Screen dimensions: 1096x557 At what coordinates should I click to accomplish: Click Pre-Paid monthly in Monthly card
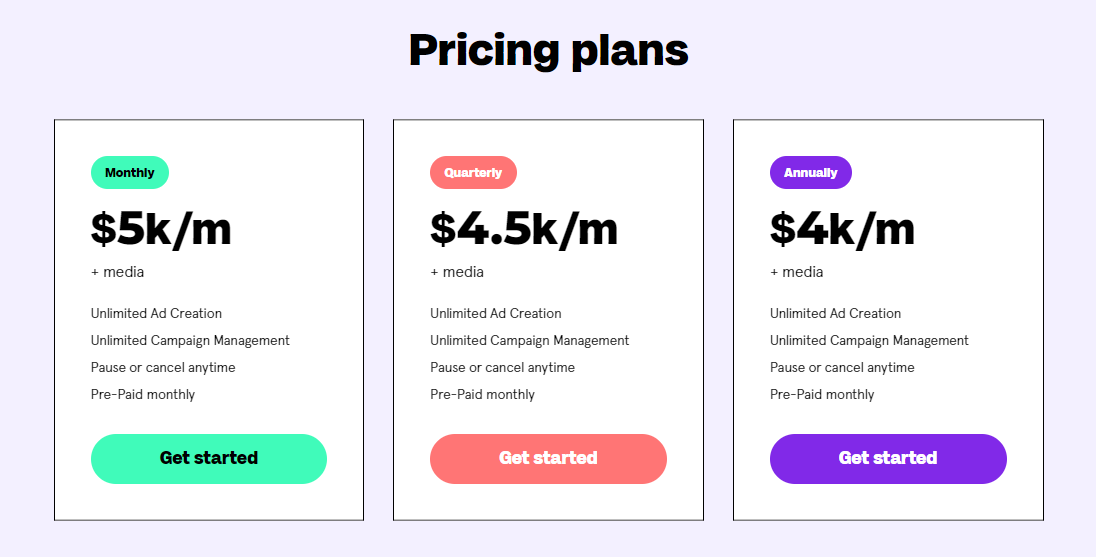(143, 395)
